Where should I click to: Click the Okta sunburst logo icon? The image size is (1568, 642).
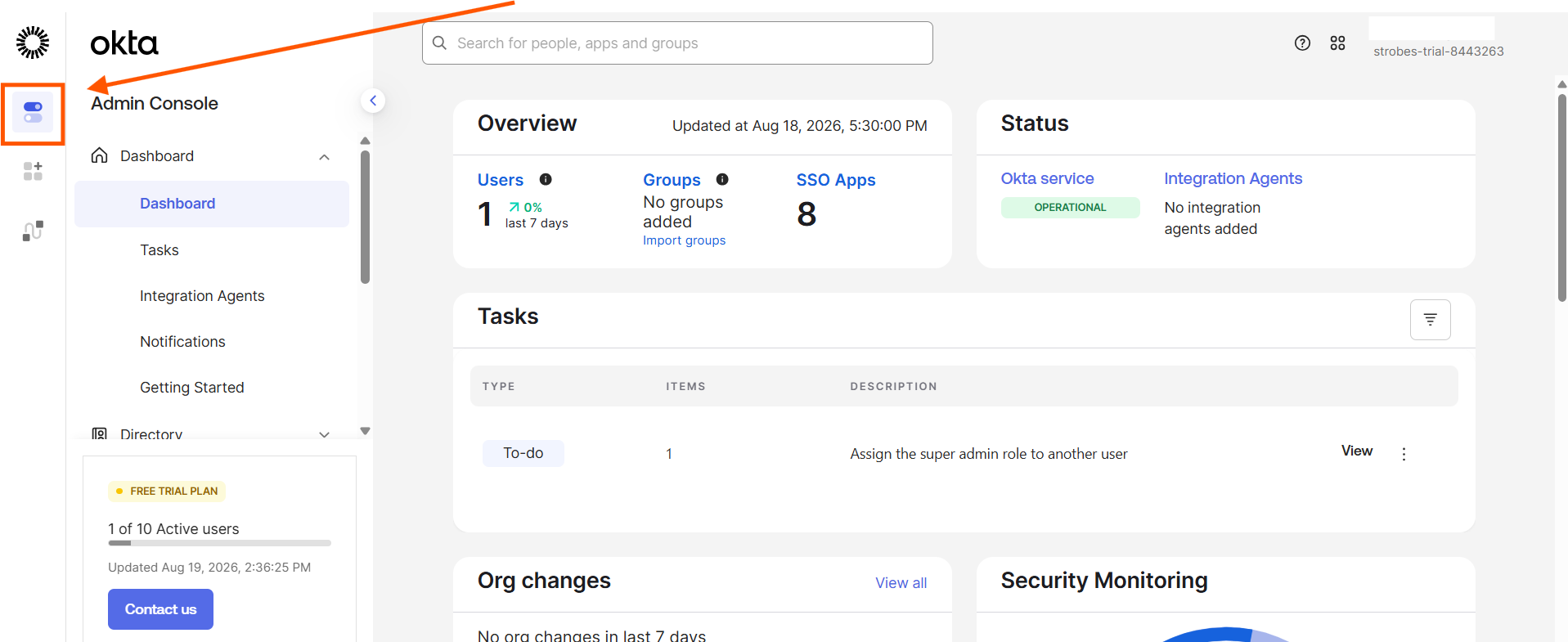click(x=33, y=43)
